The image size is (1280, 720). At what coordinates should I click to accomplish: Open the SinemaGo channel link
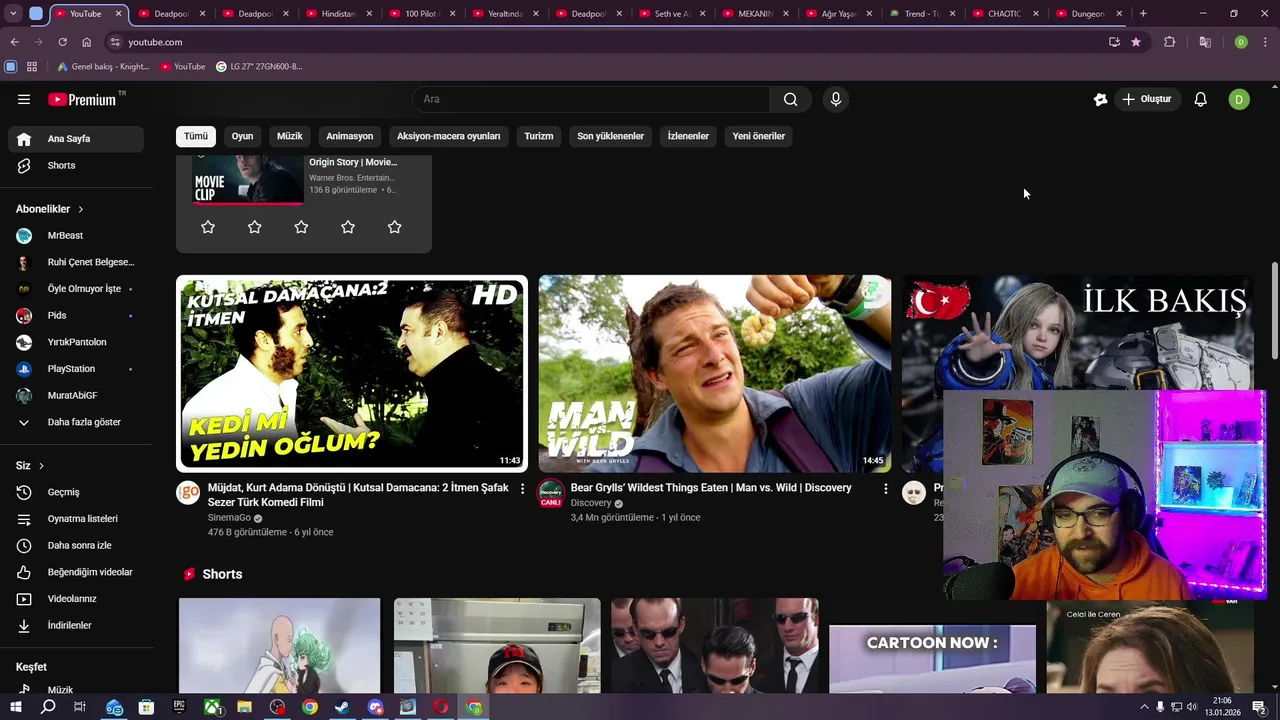click(x=229, y=518)
